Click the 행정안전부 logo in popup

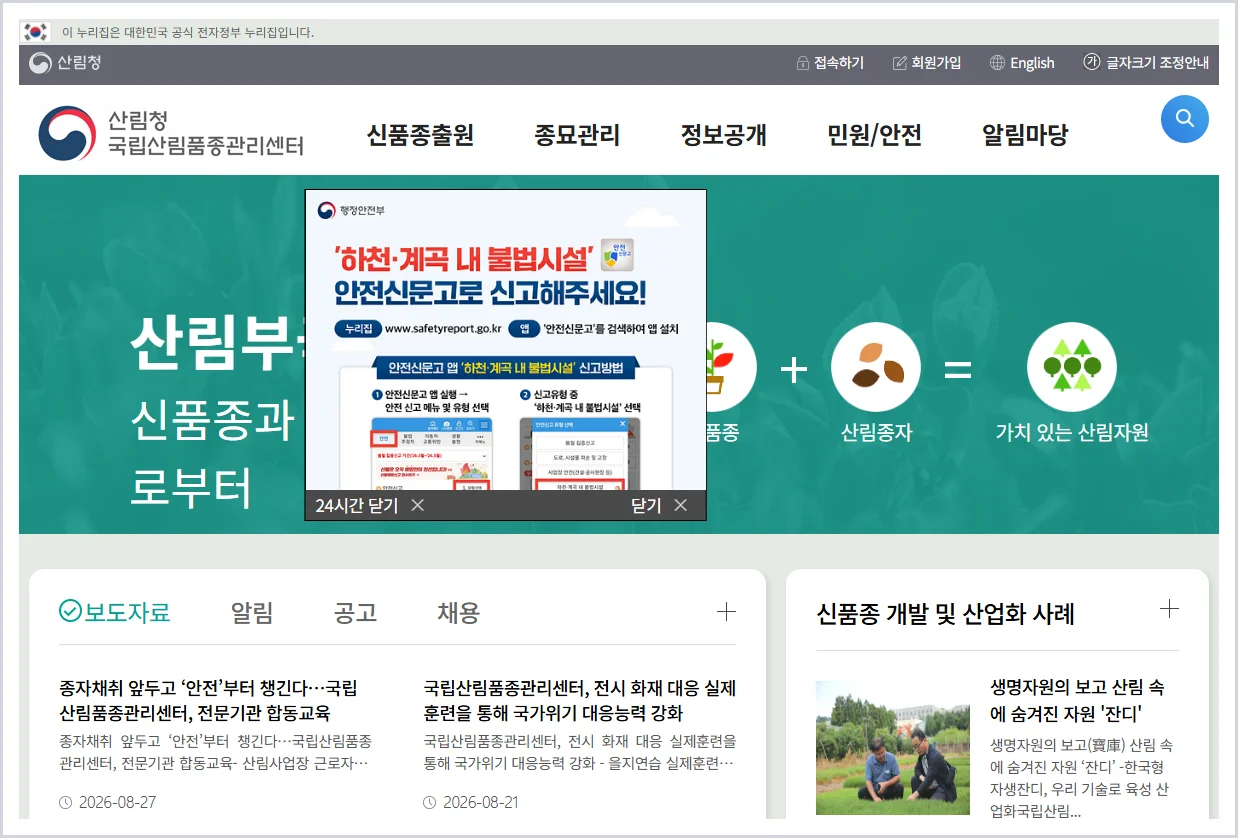click(x=351, y=210)
